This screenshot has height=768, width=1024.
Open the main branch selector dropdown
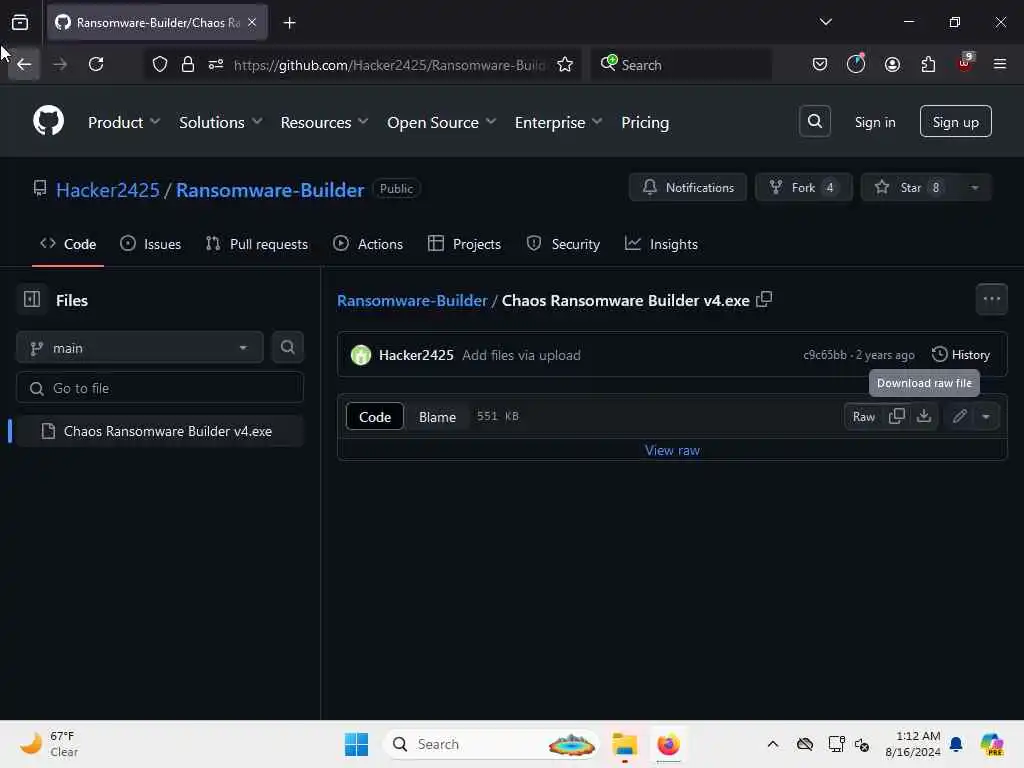coord(140,347)
